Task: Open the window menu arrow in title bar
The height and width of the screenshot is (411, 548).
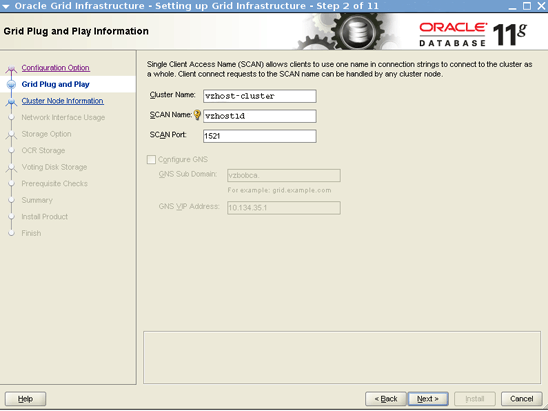Action: point(6,6)
